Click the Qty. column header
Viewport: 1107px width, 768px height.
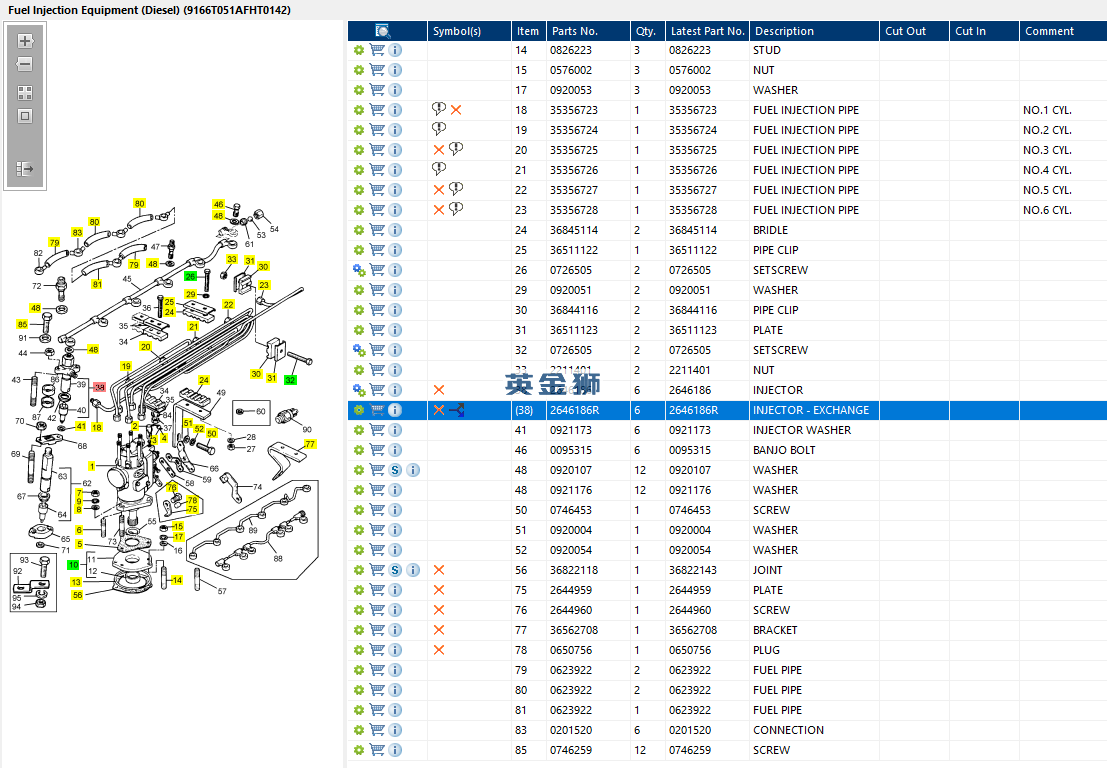click(x=646, y=31)
